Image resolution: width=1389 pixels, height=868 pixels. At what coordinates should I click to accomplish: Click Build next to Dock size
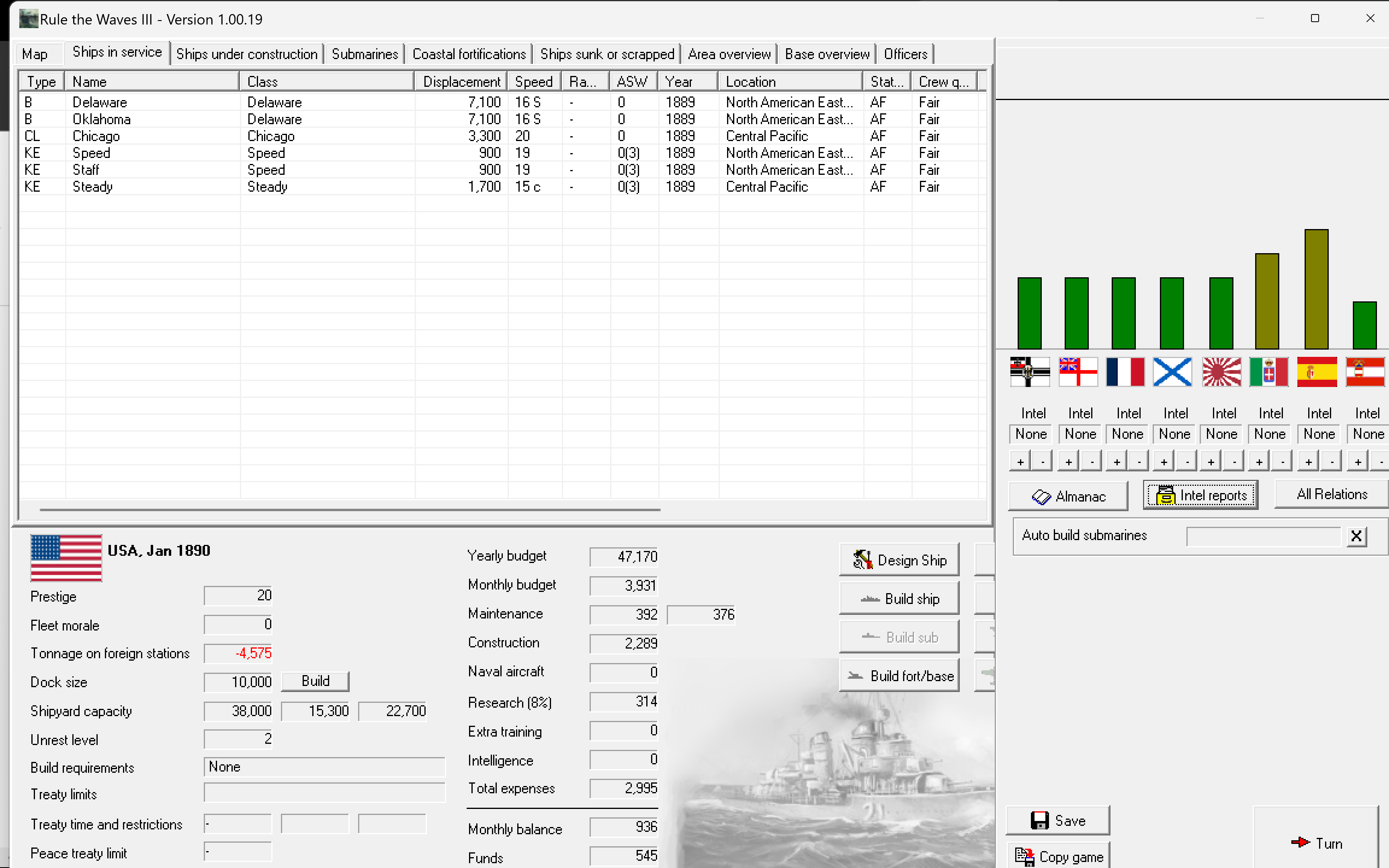point(315,682)
